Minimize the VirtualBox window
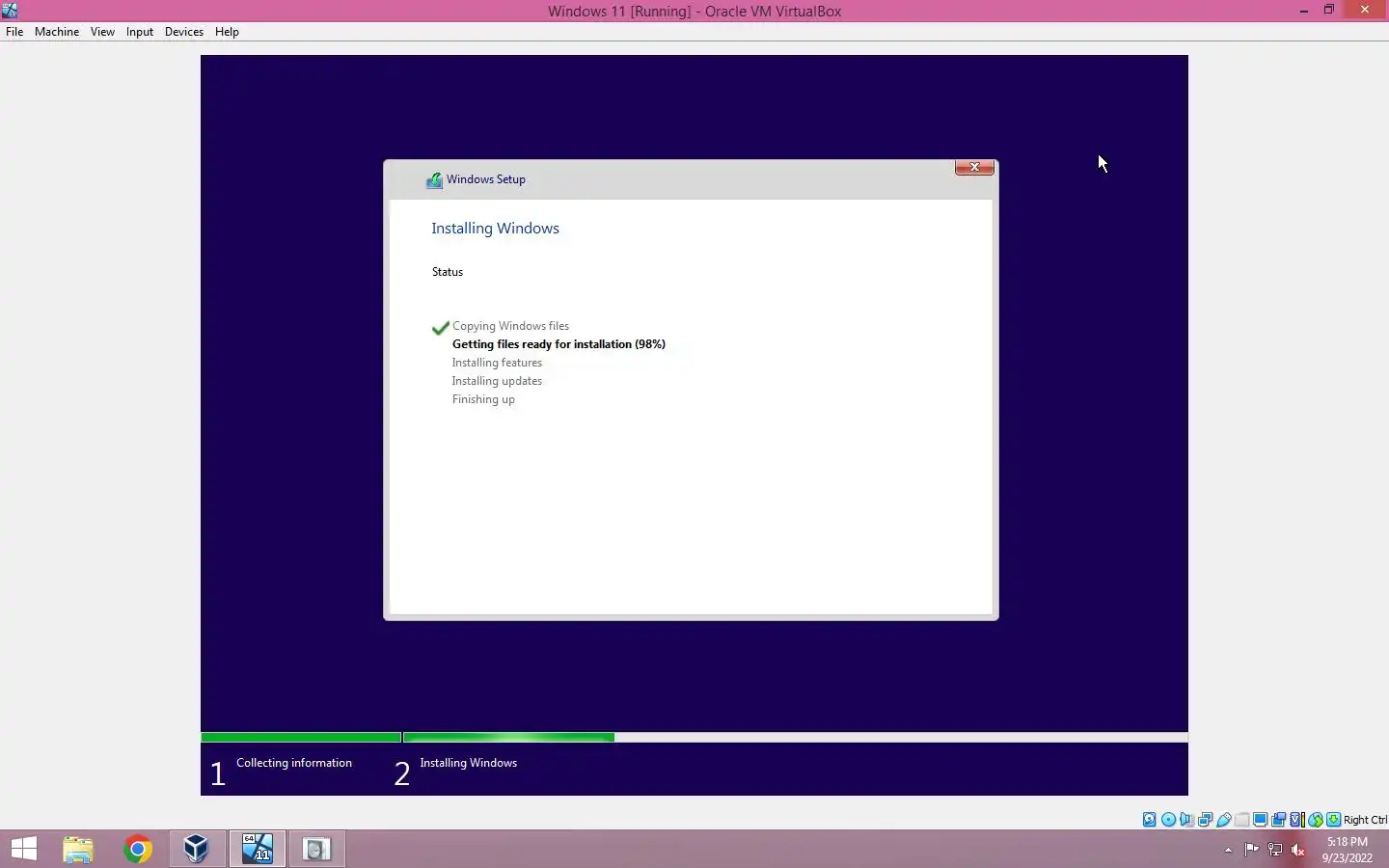The width and height of the screenshot is (1389, 868). [x=1304, y=11]
